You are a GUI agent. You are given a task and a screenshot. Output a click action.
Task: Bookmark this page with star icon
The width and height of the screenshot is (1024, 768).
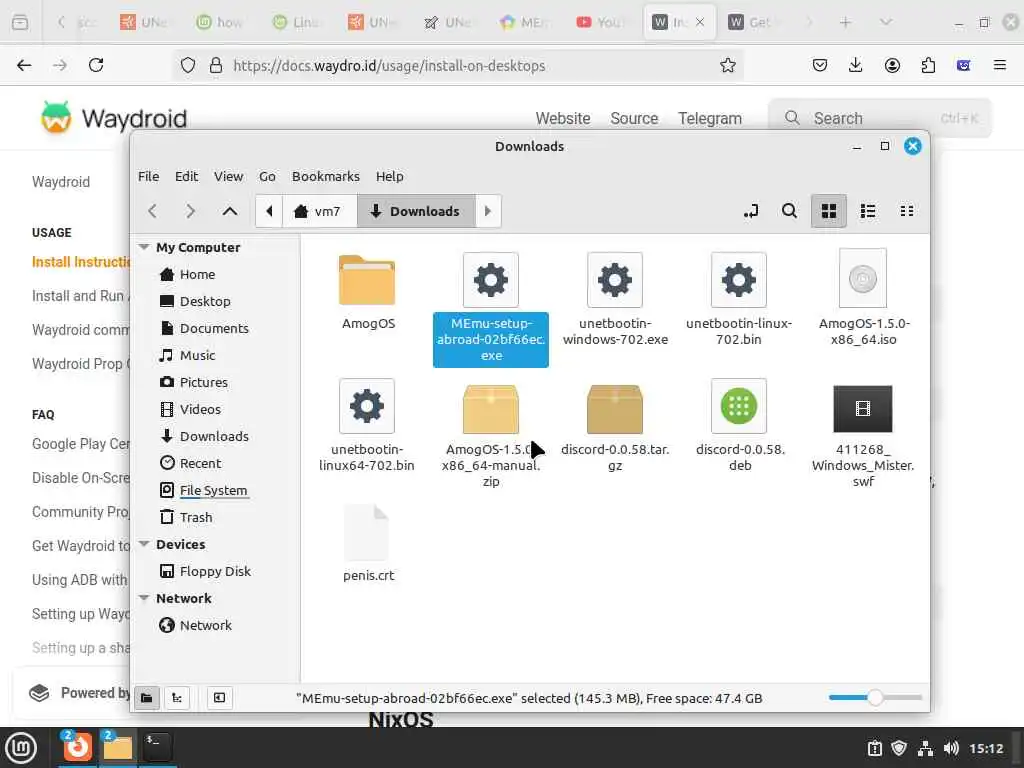(x=728, y=65)
